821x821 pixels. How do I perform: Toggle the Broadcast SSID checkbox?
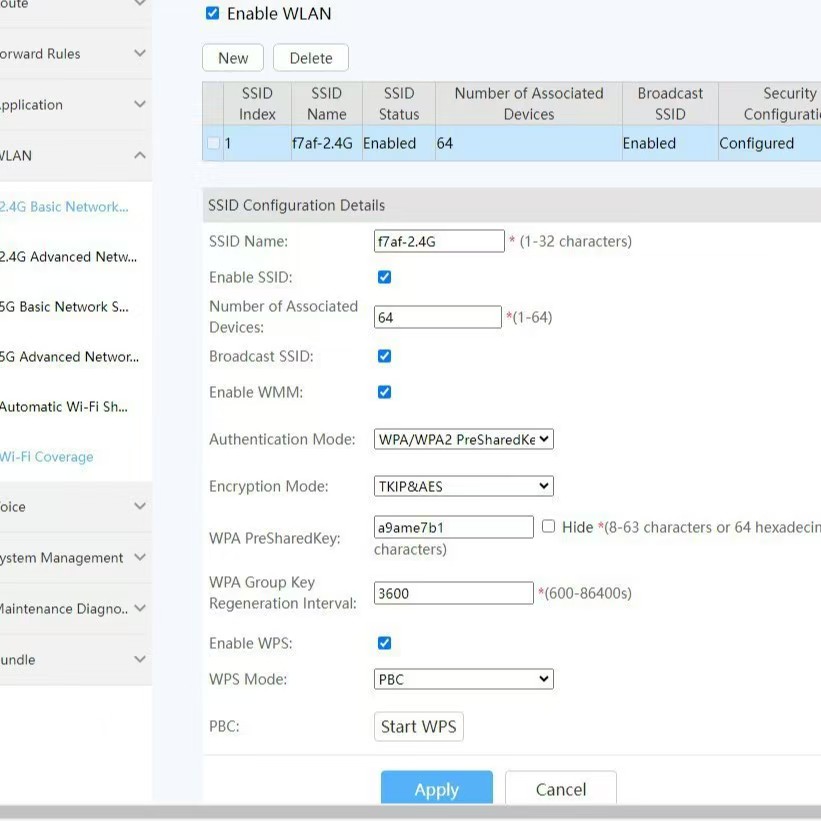pyautogui.click(x=384, y=356)
